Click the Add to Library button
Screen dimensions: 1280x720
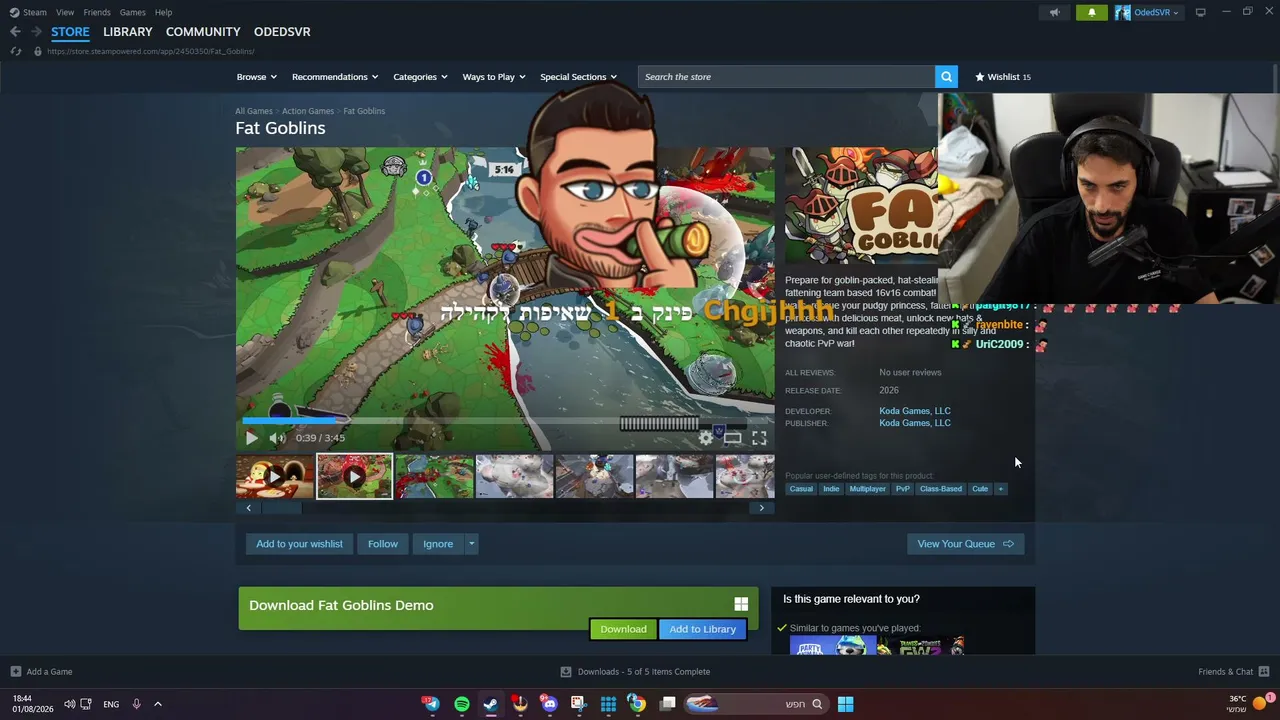point(702,629)
